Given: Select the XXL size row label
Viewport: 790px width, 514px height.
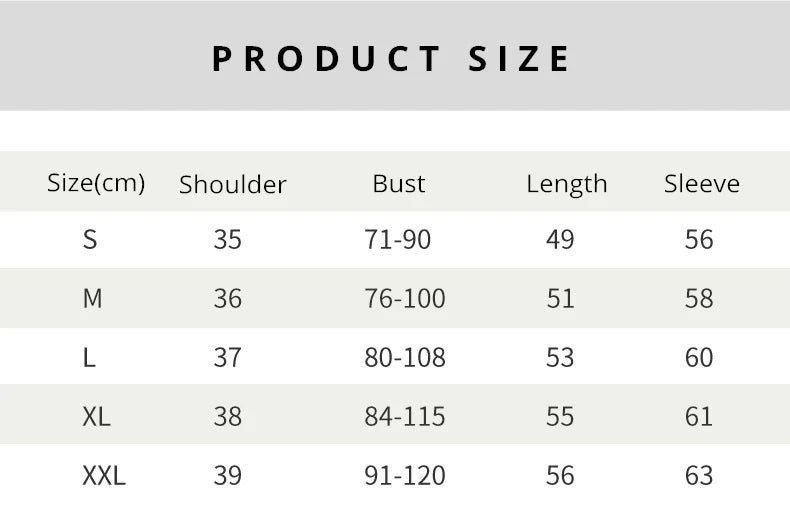Looking at the screenshot, I should 104,475.
